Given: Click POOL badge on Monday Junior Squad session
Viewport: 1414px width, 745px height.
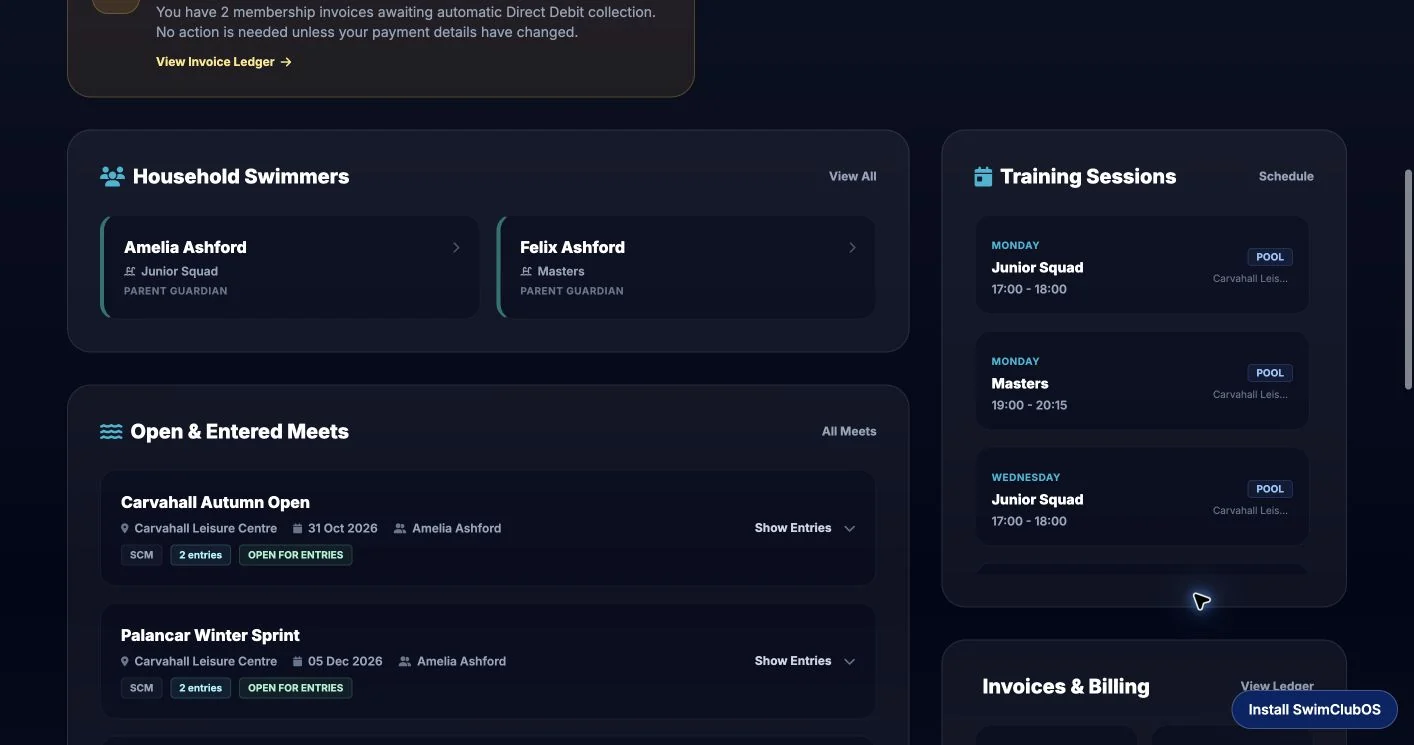Looking at the screenshot, I should (1270, 257).
